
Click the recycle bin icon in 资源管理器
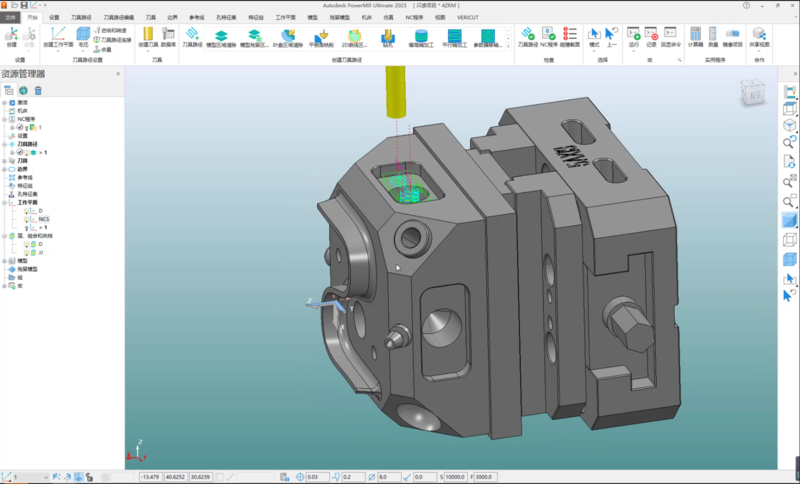click(37, 90)
